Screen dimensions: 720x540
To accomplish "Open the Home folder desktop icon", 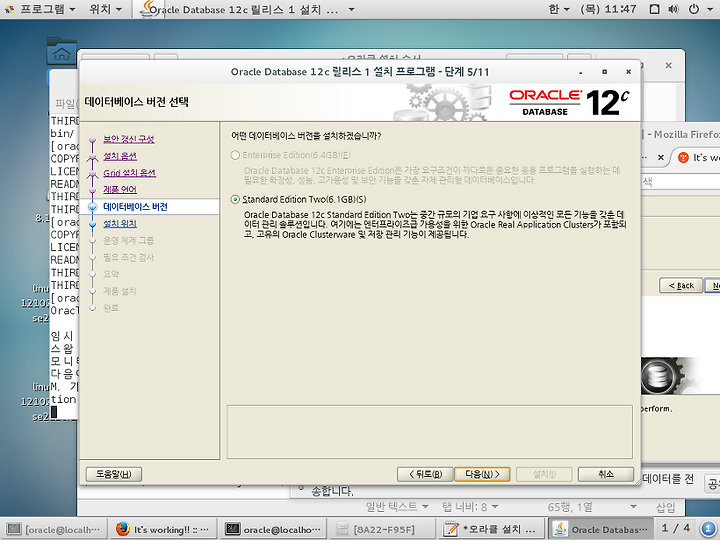I will (62, 51).
